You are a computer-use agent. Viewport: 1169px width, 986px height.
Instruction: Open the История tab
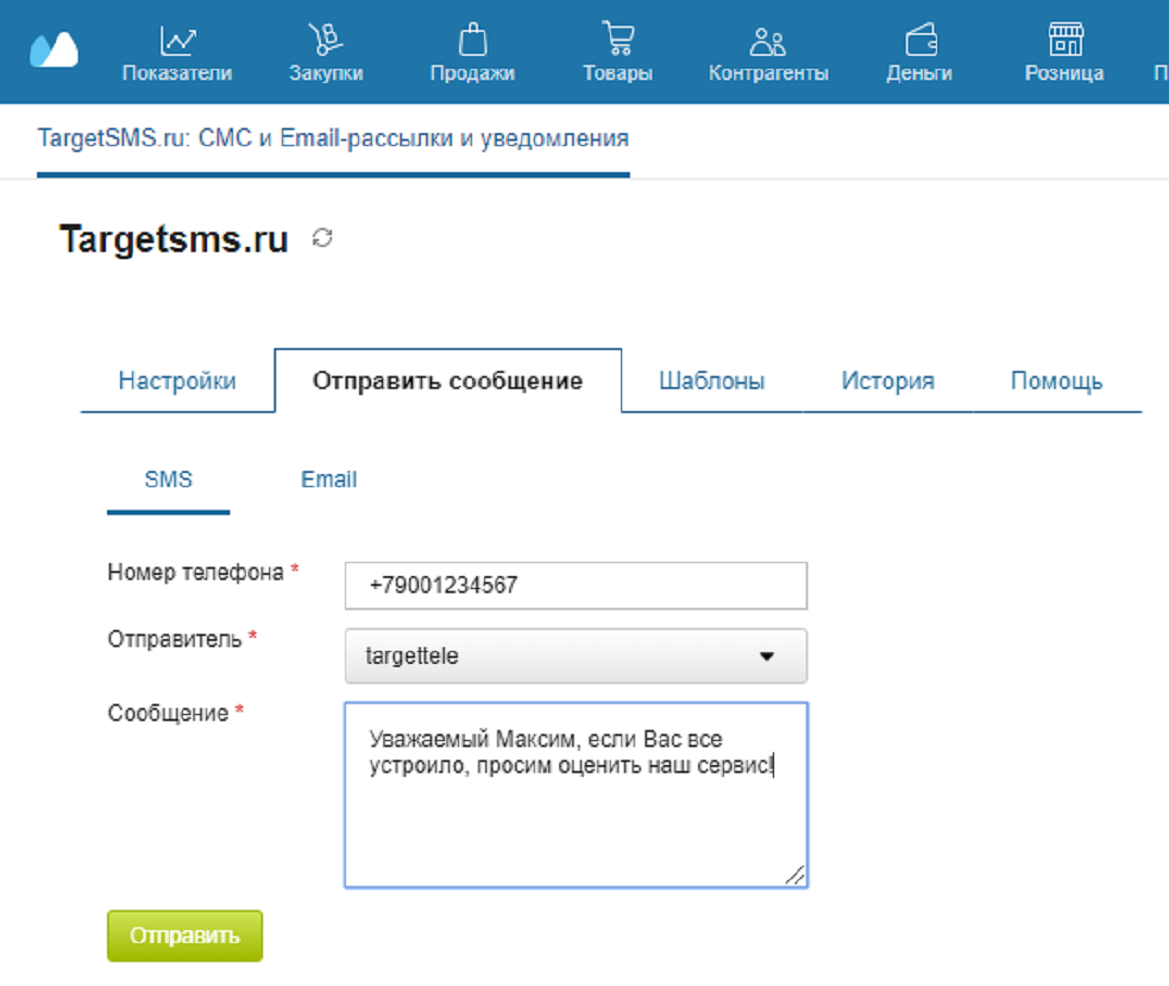pos(888,381)
